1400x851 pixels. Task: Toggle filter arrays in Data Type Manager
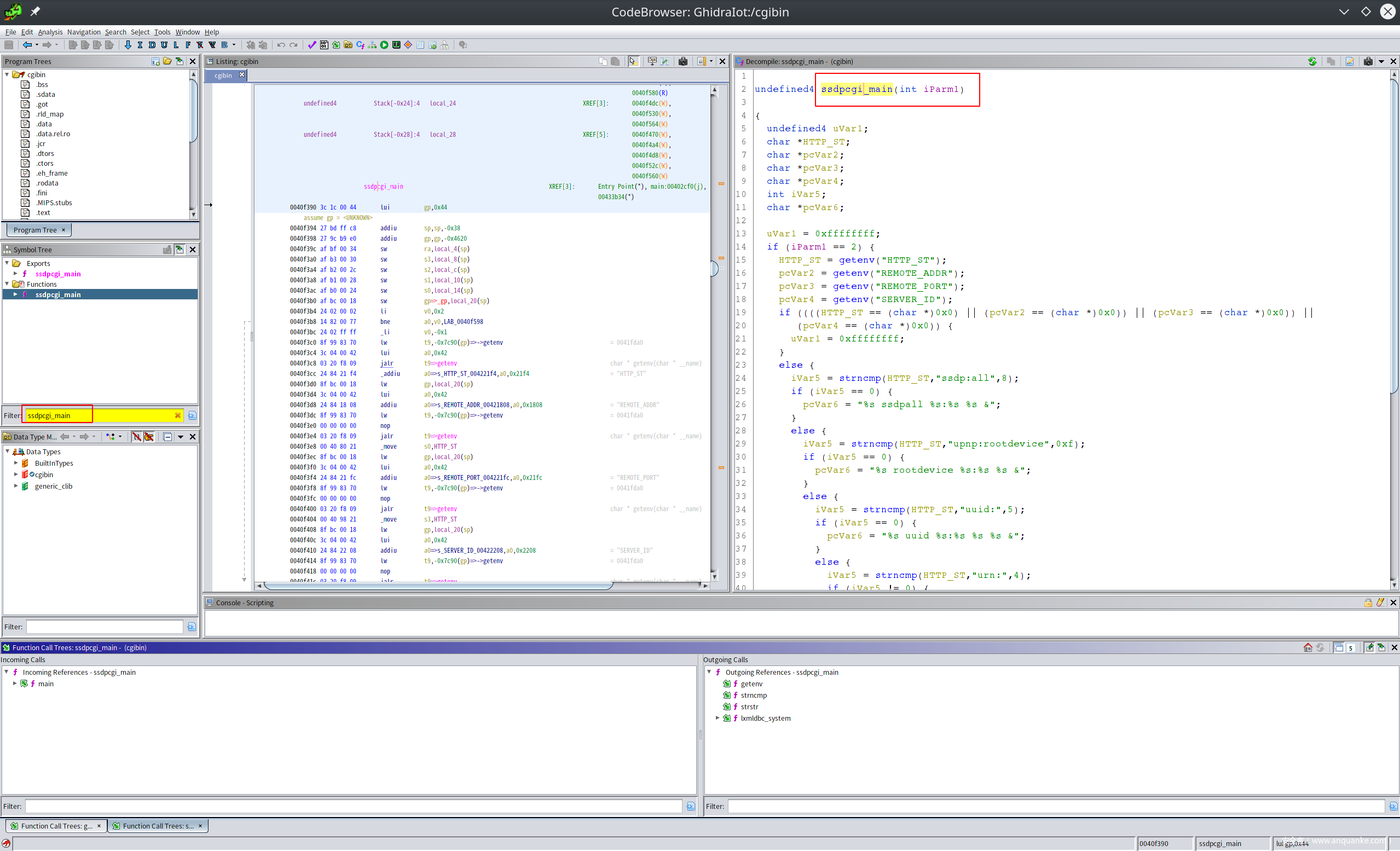pyautogui.click(x=136, y=437)
